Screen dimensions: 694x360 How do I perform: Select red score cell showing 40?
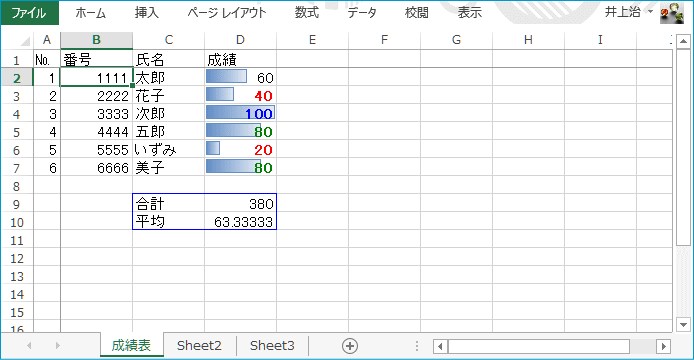(240, 96)
